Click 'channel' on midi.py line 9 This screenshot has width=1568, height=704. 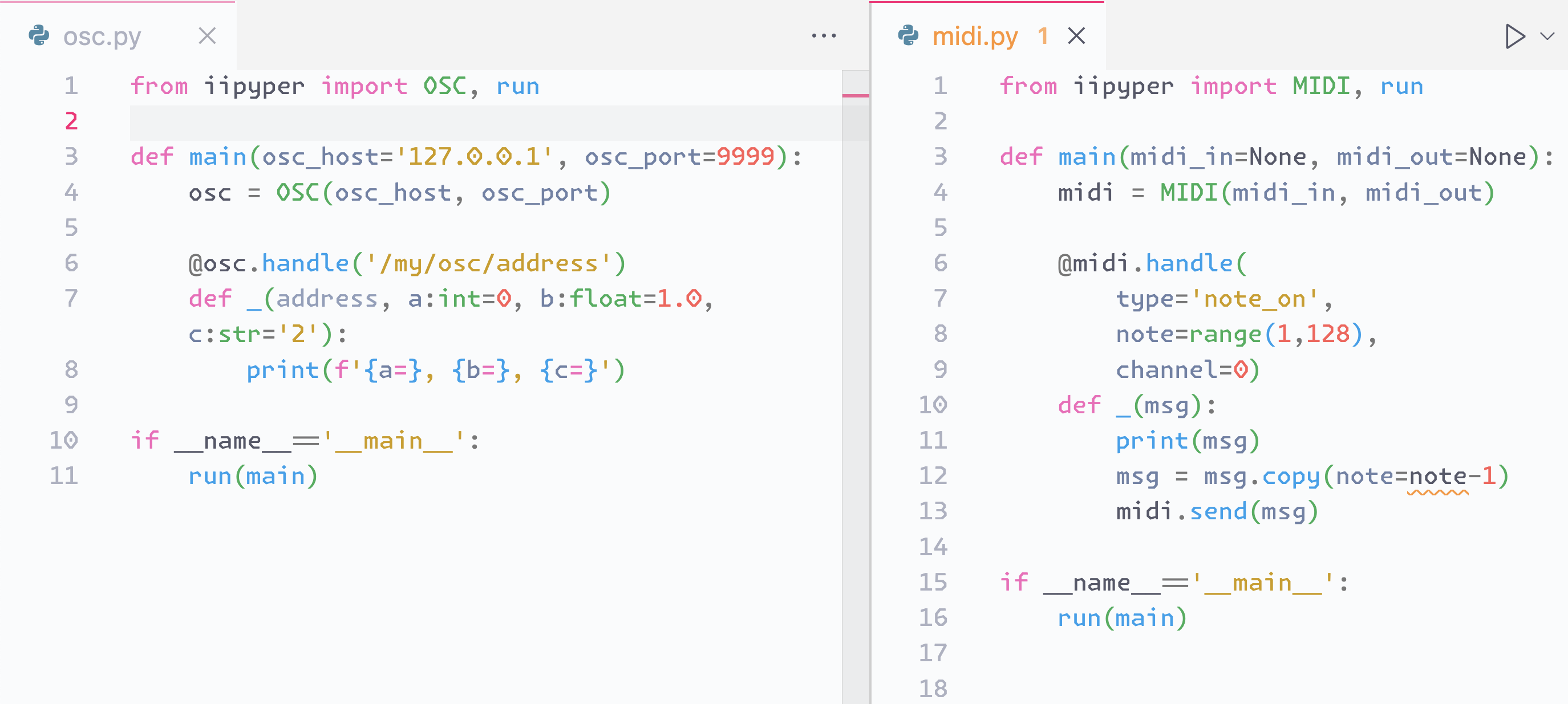(1166, 370)
